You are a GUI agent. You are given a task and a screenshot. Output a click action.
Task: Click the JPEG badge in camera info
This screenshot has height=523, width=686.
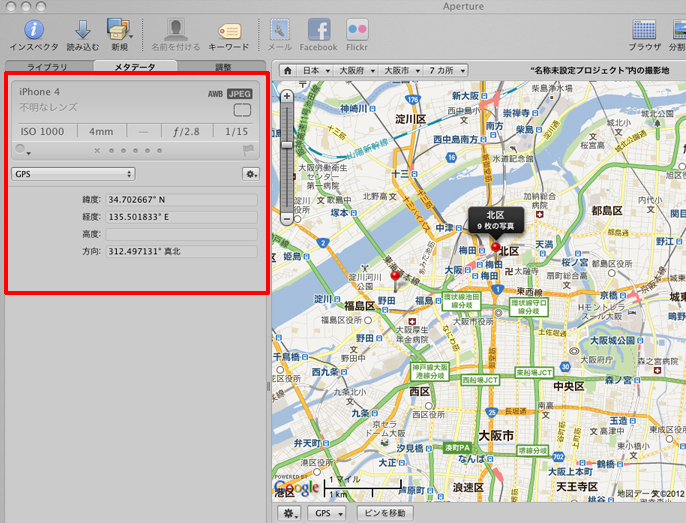240,94
